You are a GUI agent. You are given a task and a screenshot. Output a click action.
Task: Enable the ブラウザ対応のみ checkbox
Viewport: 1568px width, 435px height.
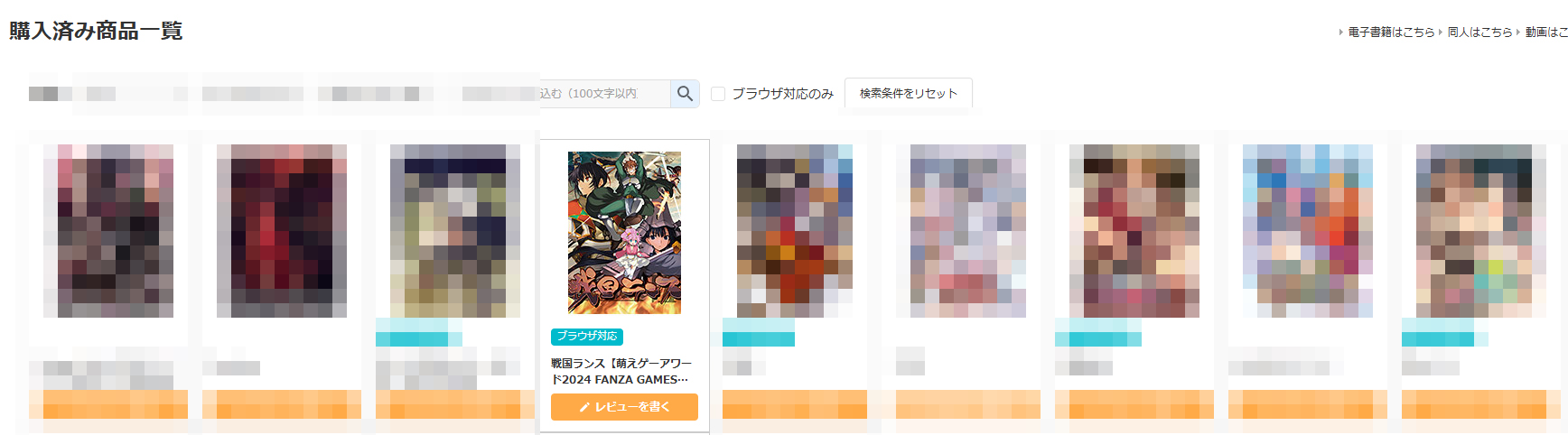point(718,94)
